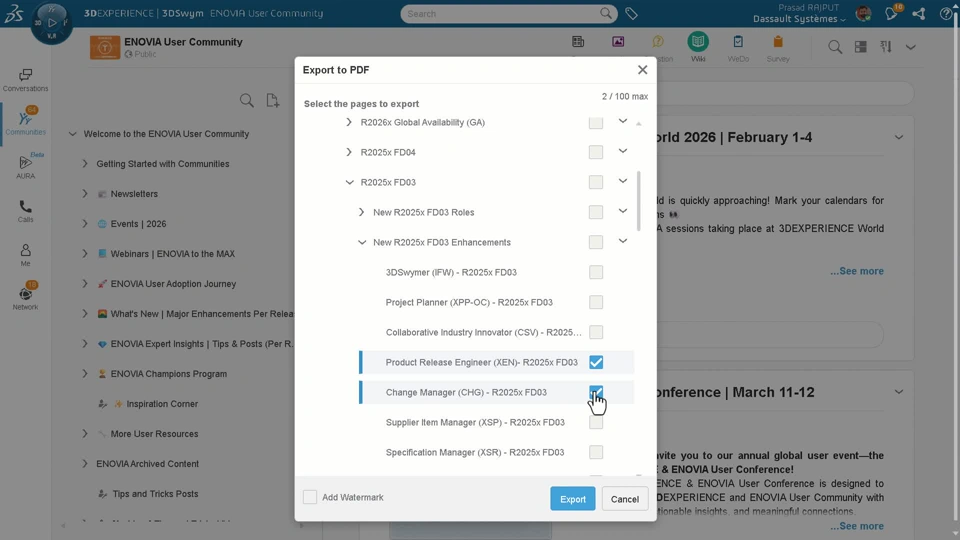Check 3DSwymer (IFW) page checkbox
Image resolution: width=960 pixels, height=540 pixels.
pyautogui.click(x=596, y=272)
